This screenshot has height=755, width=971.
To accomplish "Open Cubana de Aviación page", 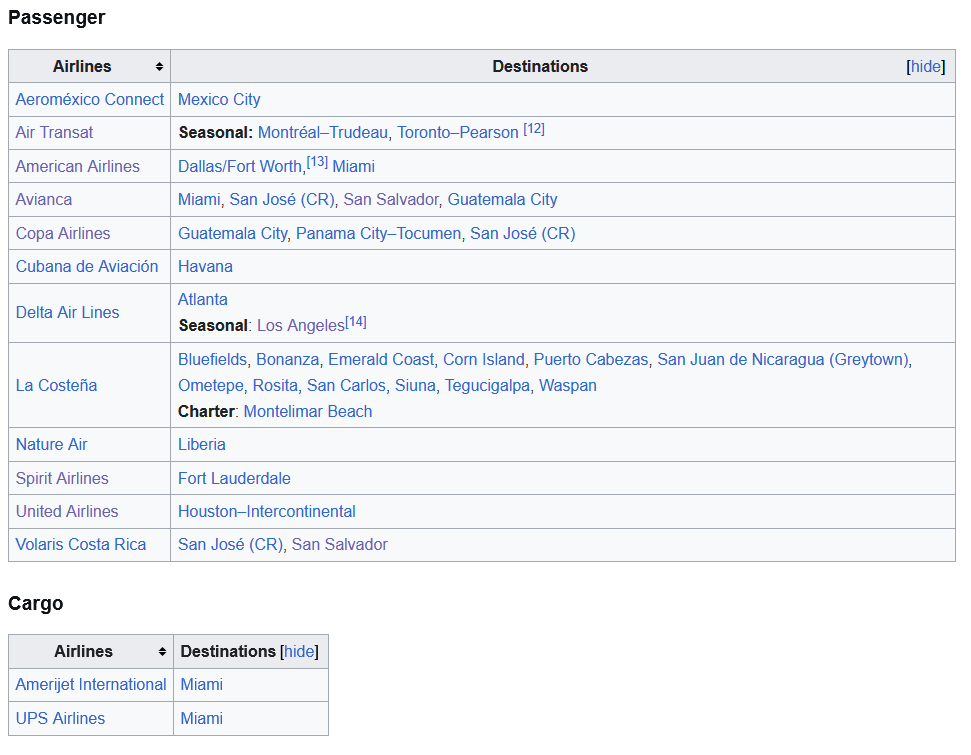I will coord(87,266).
